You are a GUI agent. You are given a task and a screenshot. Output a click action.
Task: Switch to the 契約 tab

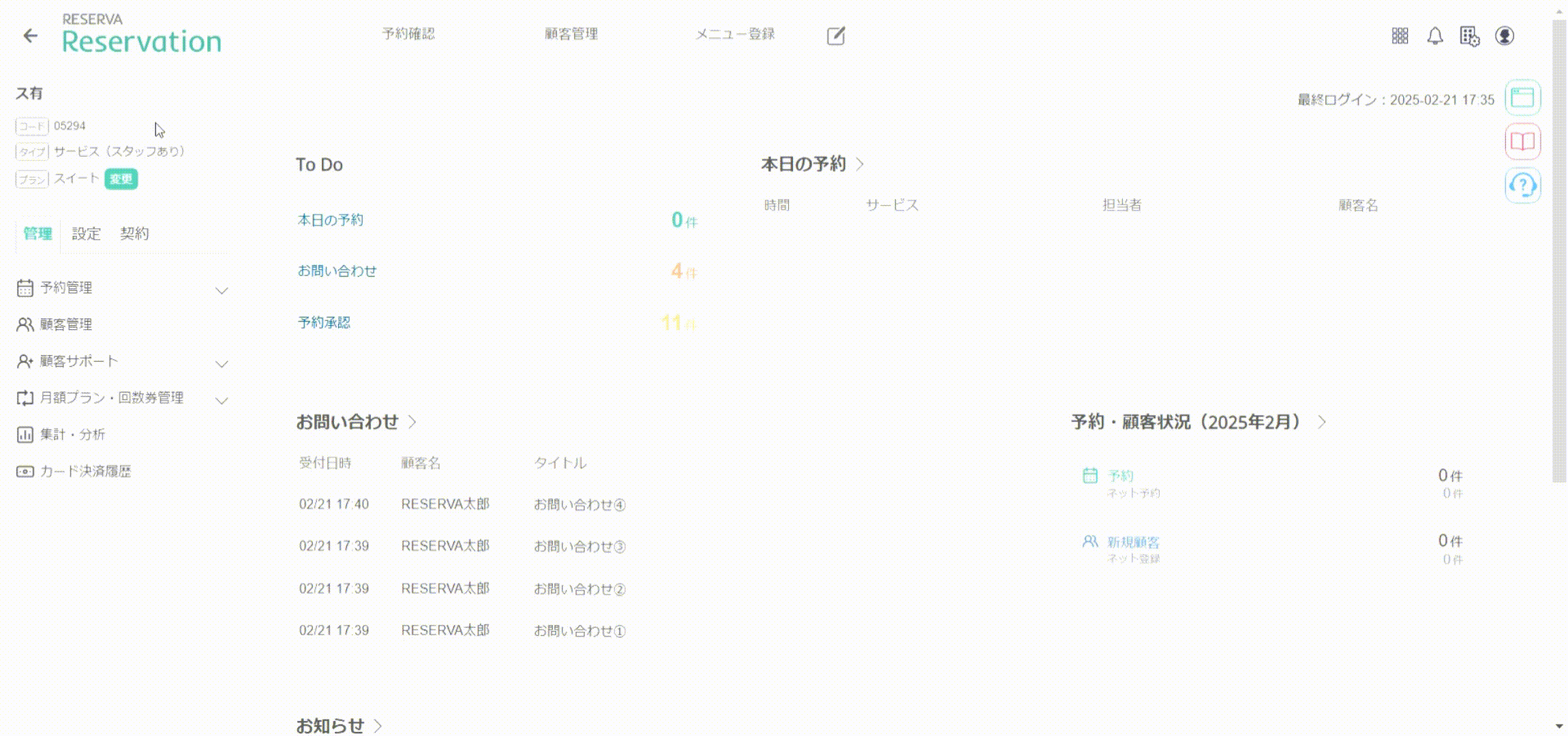pyautogui.click(x=134, y=234)
